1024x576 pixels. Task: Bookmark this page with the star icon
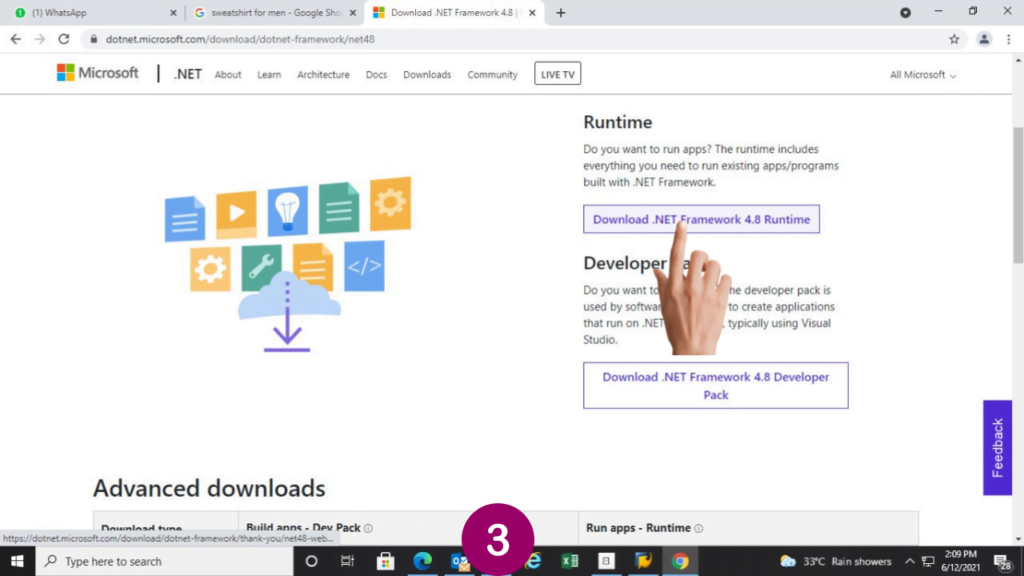954,39
